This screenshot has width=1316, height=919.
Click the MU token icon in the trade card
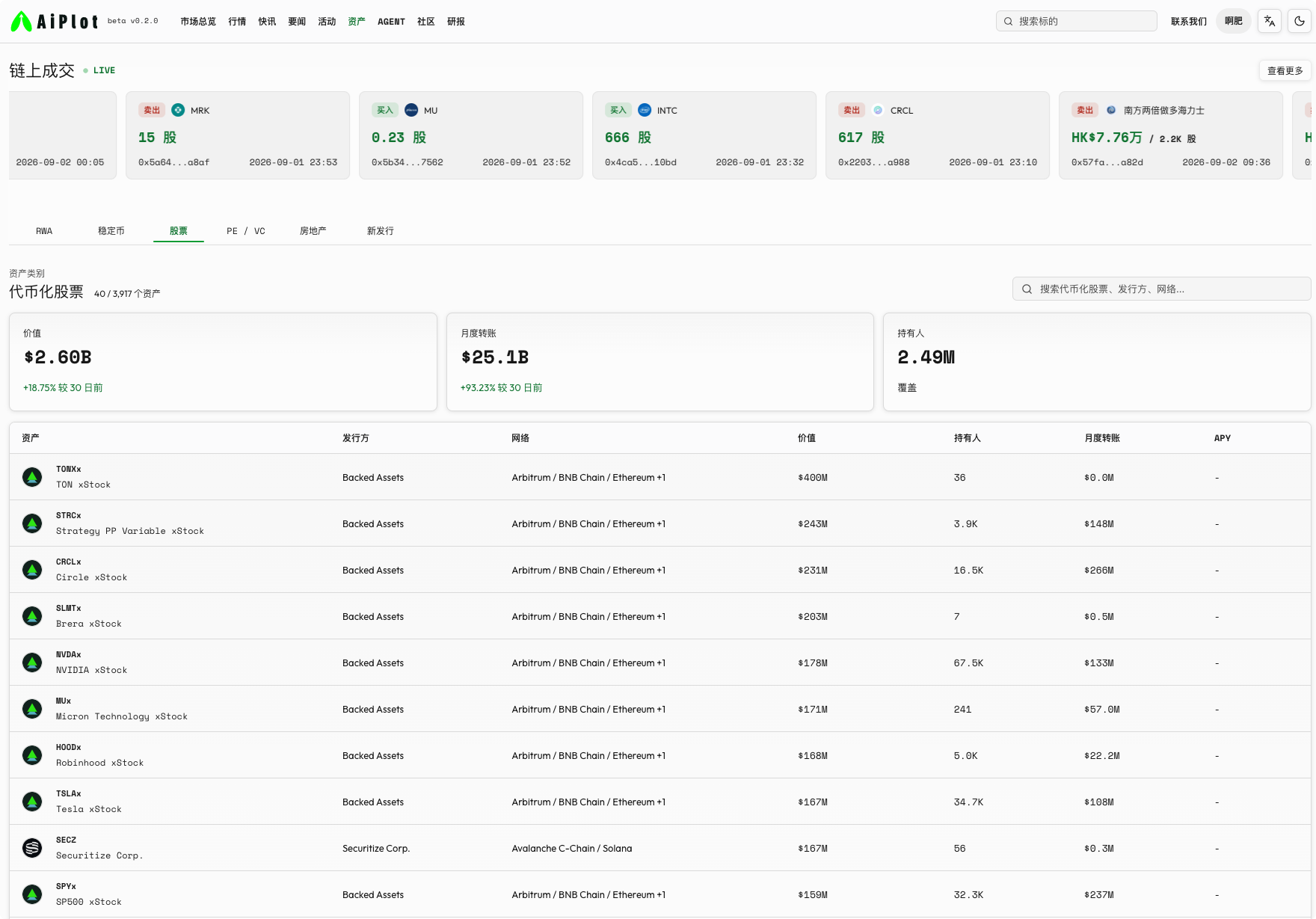[x=411, y=110]
